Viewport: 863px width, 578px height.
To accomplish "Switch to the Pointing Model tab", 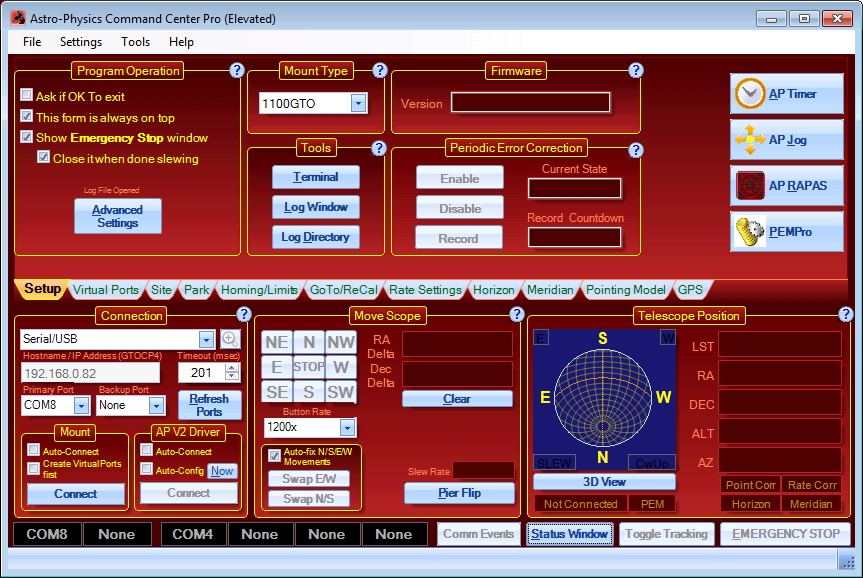I will pos(626,290).
